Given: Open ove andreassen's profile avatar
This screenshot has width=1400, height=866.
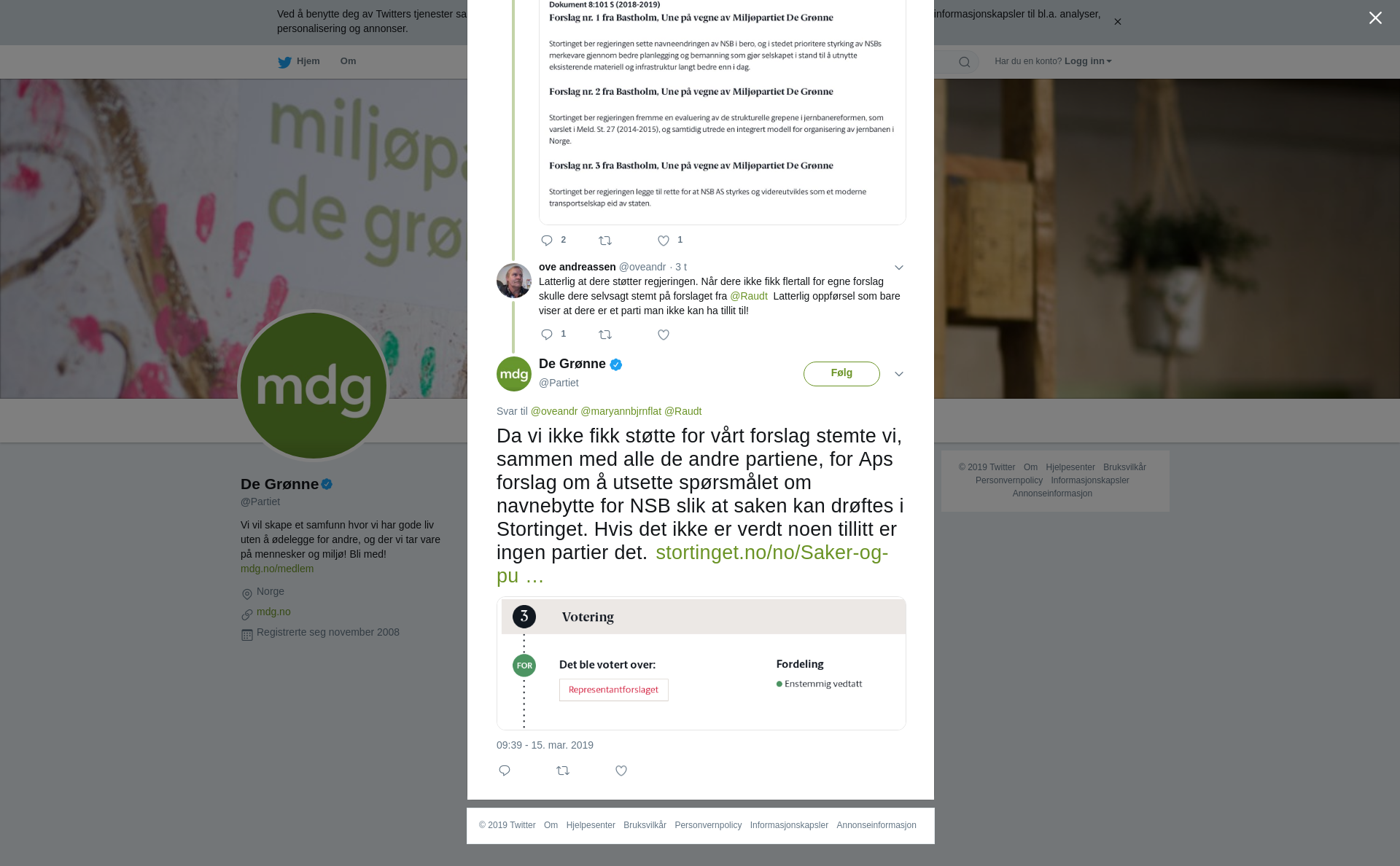Looking at the screenshot, I should point(514,281).
